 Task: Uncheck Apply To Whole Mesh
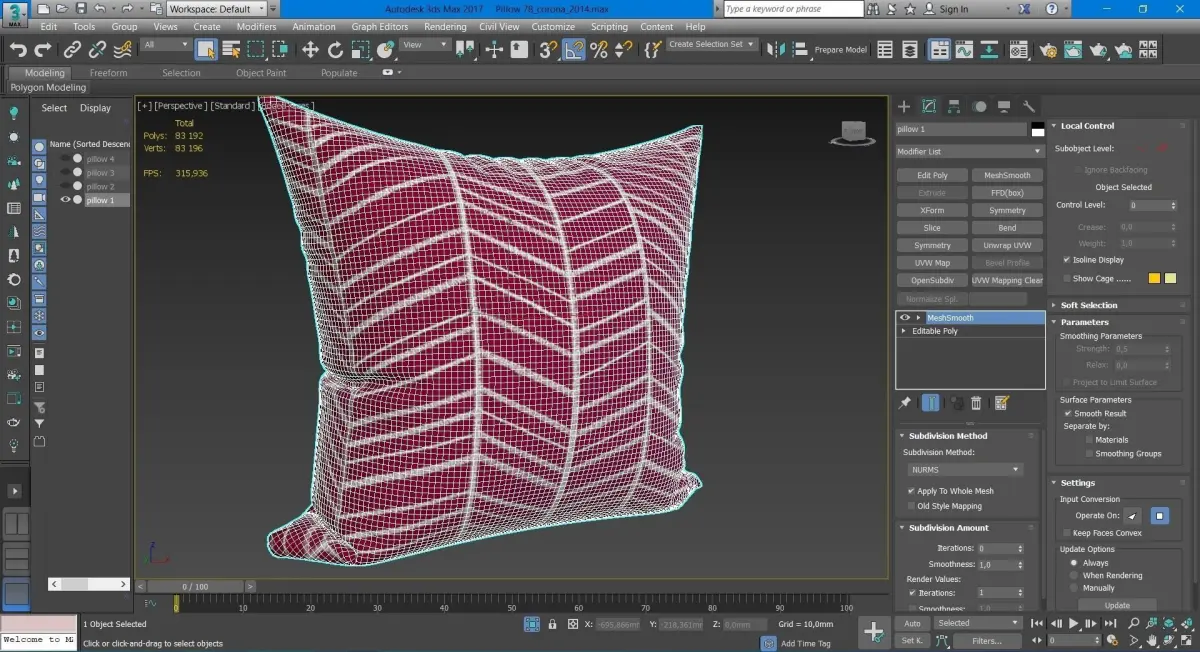pos(911,491)
